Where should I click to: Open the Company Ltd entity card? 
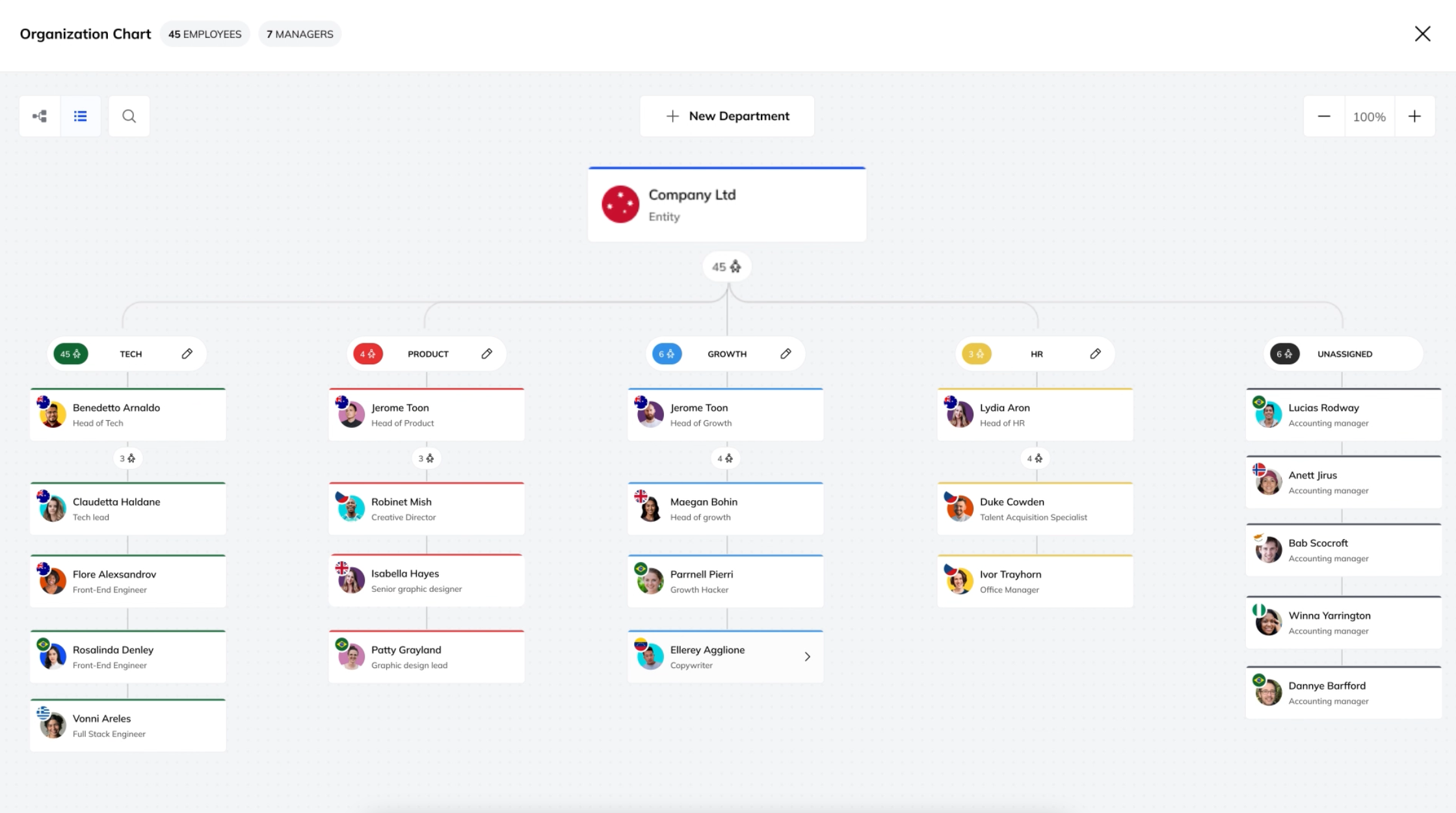[x=727, y=204]
